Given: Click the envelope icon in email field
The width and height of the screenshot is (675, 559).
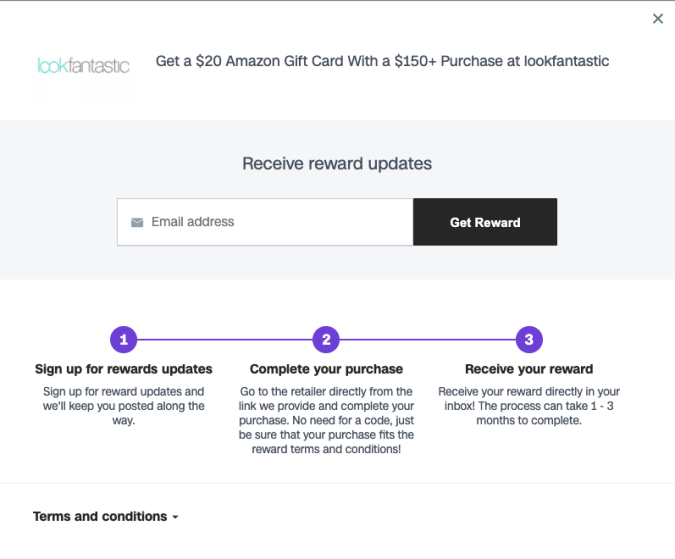Looking at the screenshot, I should [137, 222].
